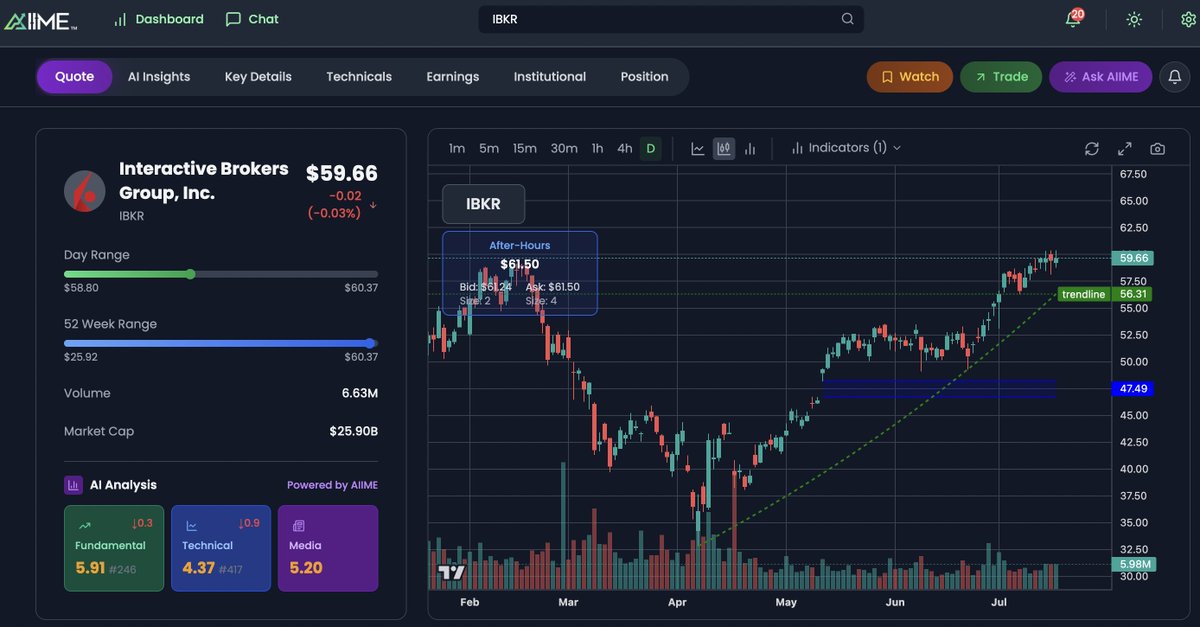Click the trendline label on chart
The height and width of the screenshot is (627, 1200).
click(x=1083, y=294)
